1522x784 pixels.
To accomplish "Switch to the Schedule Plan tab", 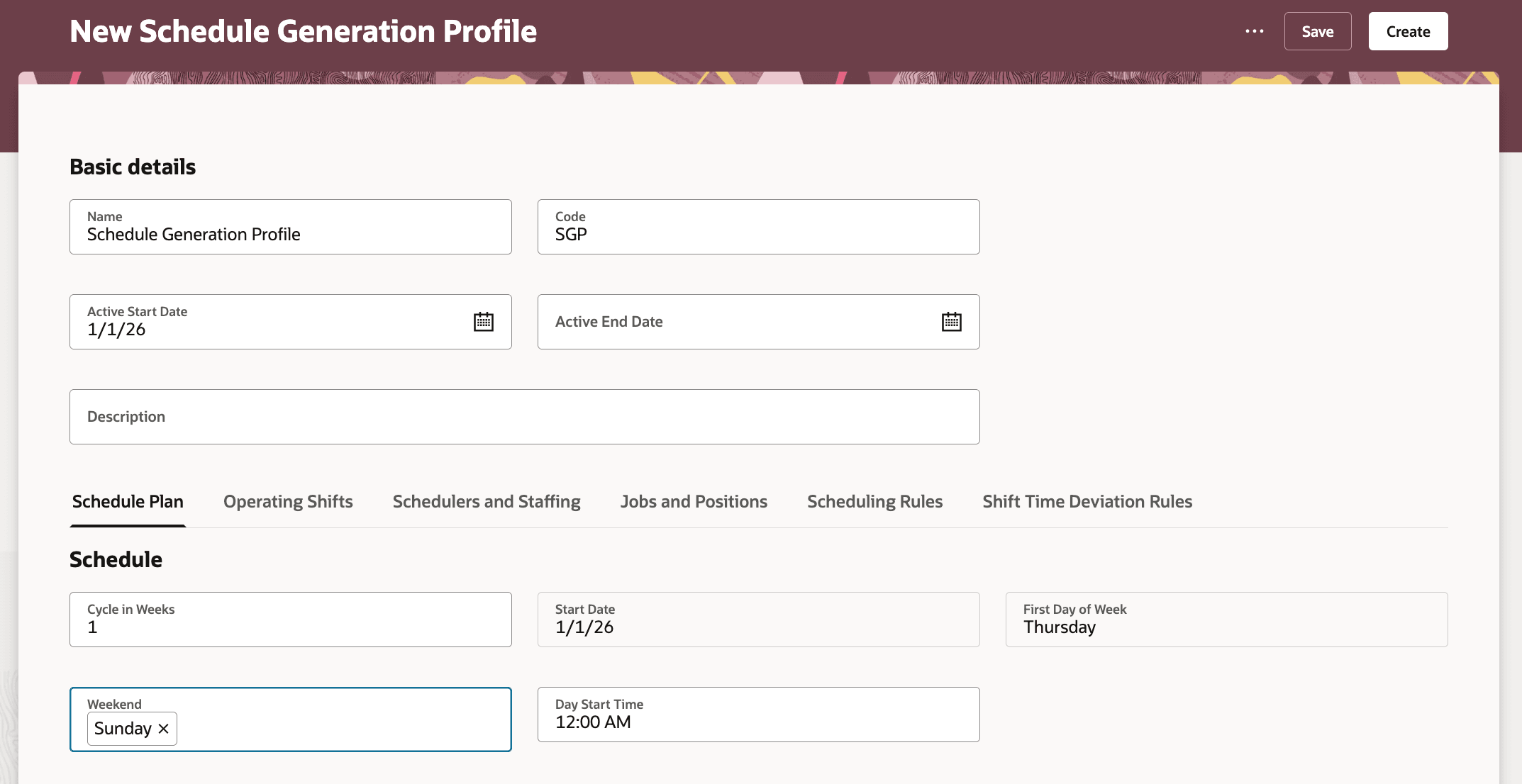I will [128, 502].
